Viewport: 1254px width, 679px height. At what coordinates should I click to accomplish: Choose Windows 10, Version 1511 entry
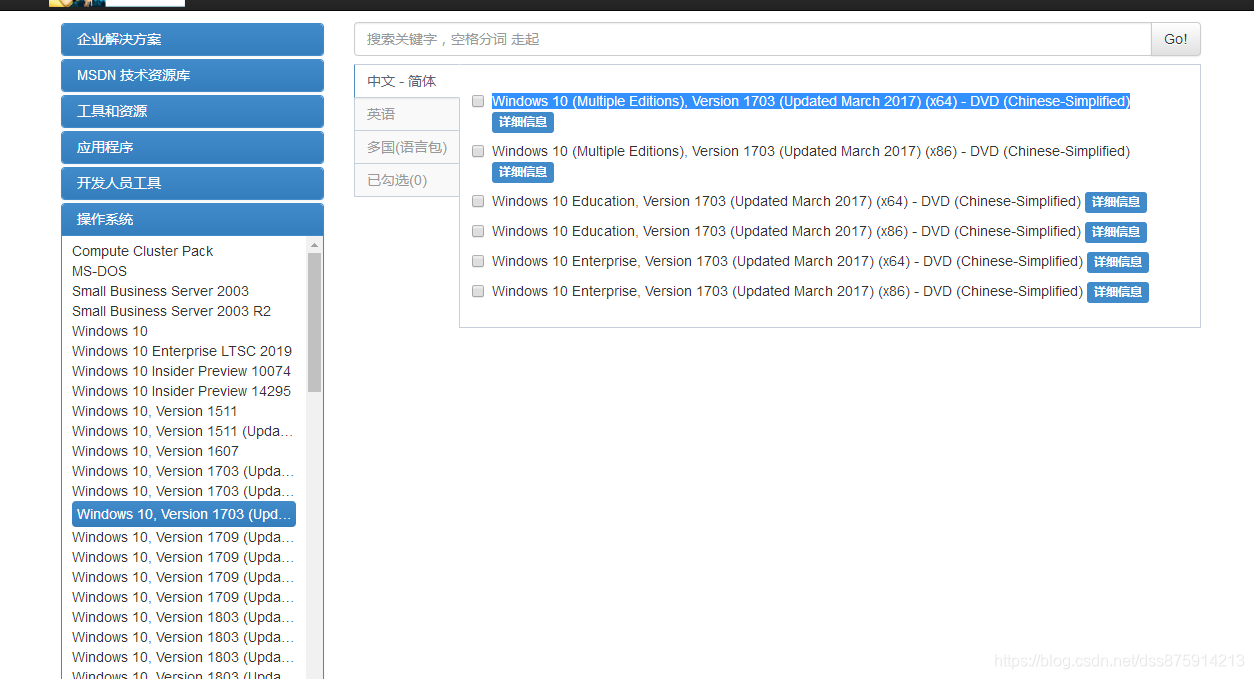point(155,411)
